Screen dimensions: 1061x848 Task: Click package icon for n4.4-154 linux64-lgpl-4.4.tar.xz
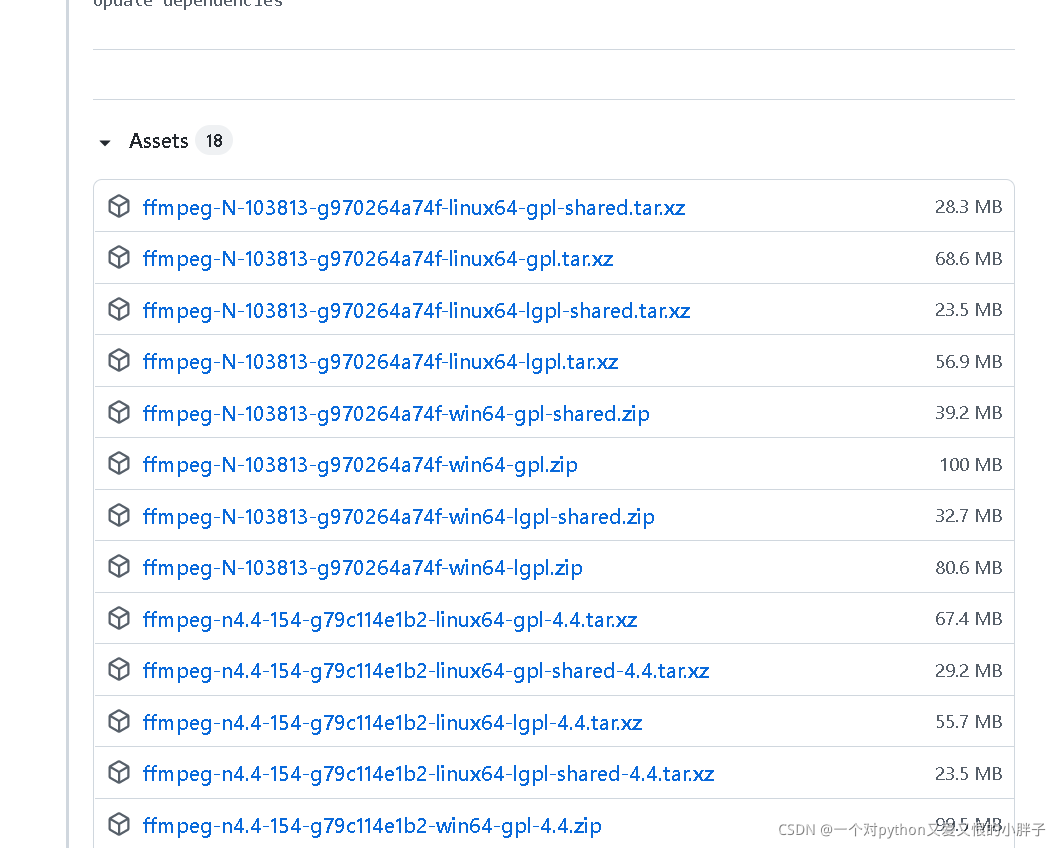(119, 721)
